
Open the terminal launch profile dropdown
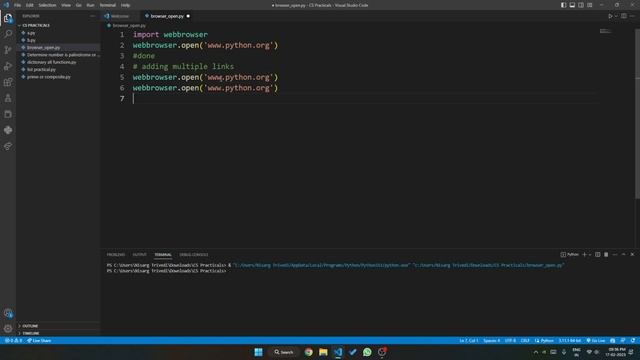(590, 255)
